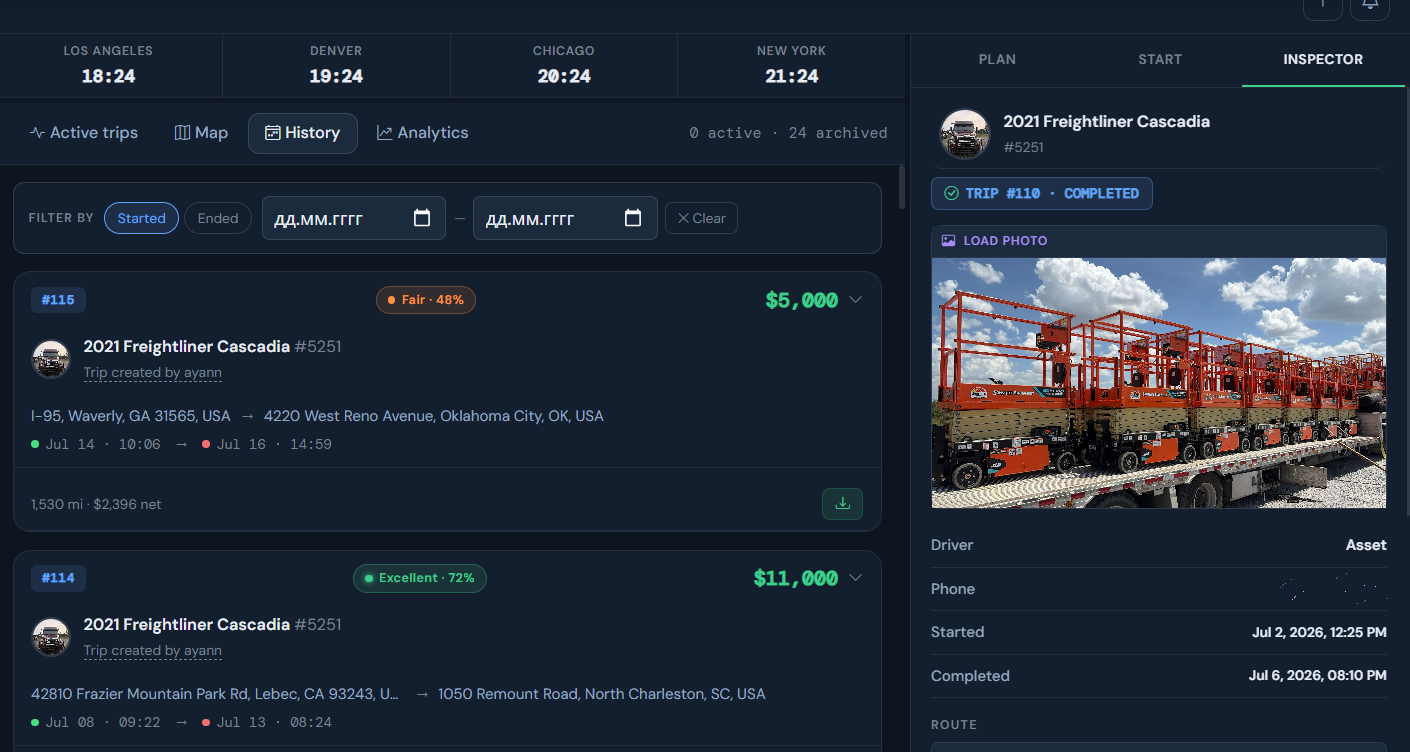Select the INSPECTOR panel tab
Screen dimensions: 1410x752
[x=1323, y=60]
